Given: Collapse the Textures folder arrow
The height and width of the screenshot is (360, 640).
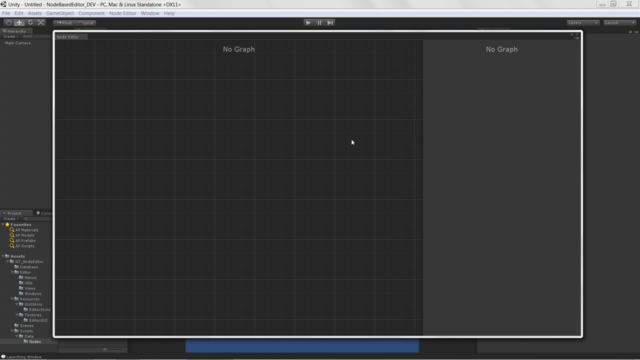Looking at the screenshot, I should (x=16, y=315).
